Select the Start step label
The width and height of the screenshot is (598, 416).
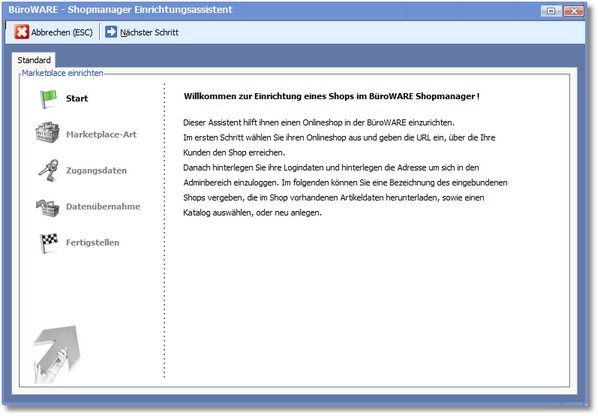pos(77,98)
